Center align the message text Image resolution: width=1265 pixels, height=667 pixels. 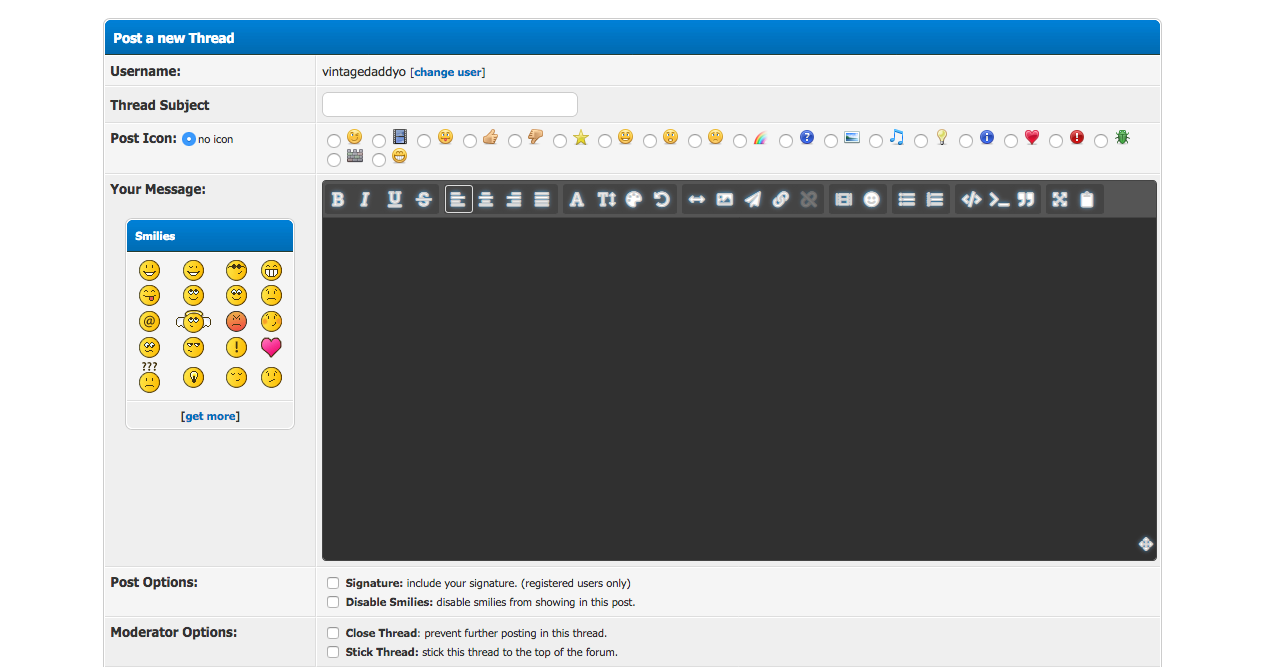pyautogui.click(x=486, y=200)
